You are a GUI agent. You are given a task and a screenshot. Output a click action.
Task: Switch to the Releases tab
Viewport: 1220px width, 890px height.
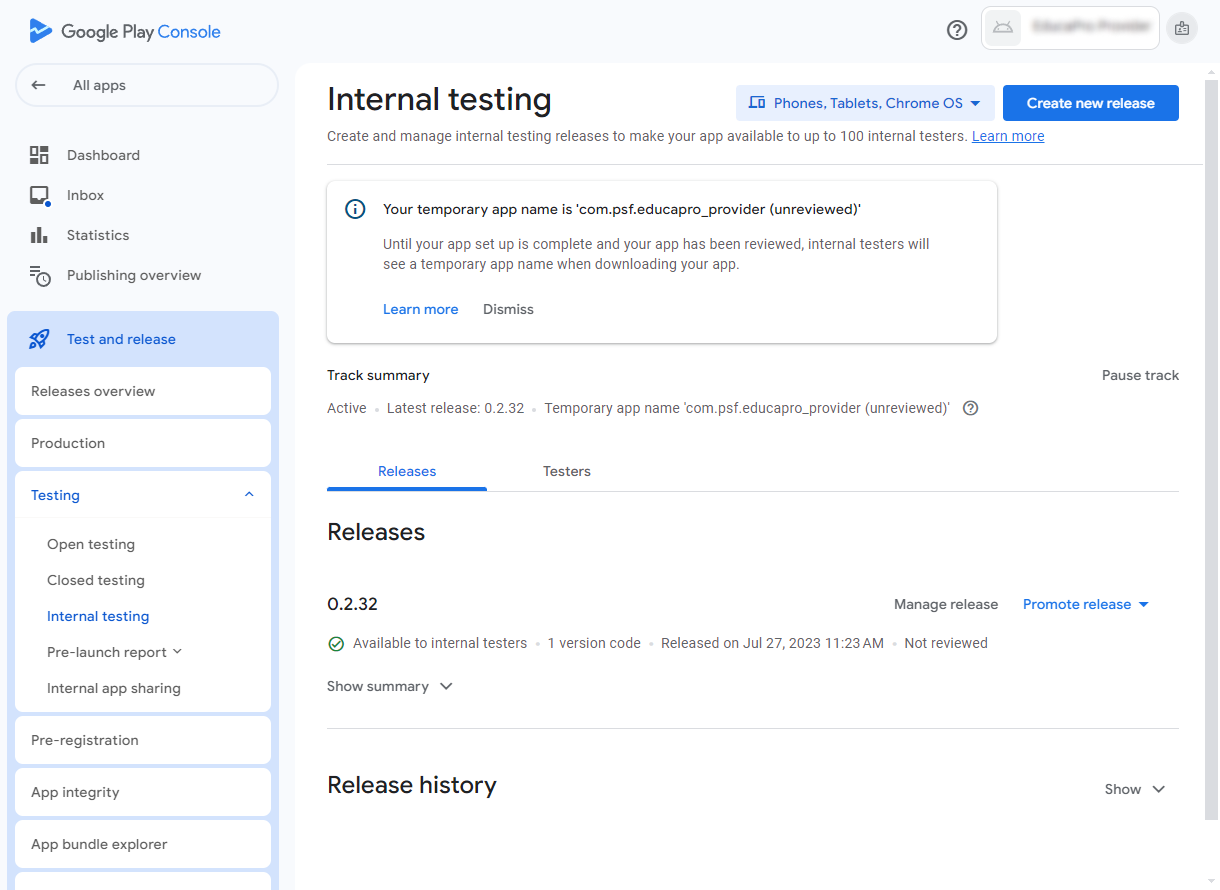407,471
